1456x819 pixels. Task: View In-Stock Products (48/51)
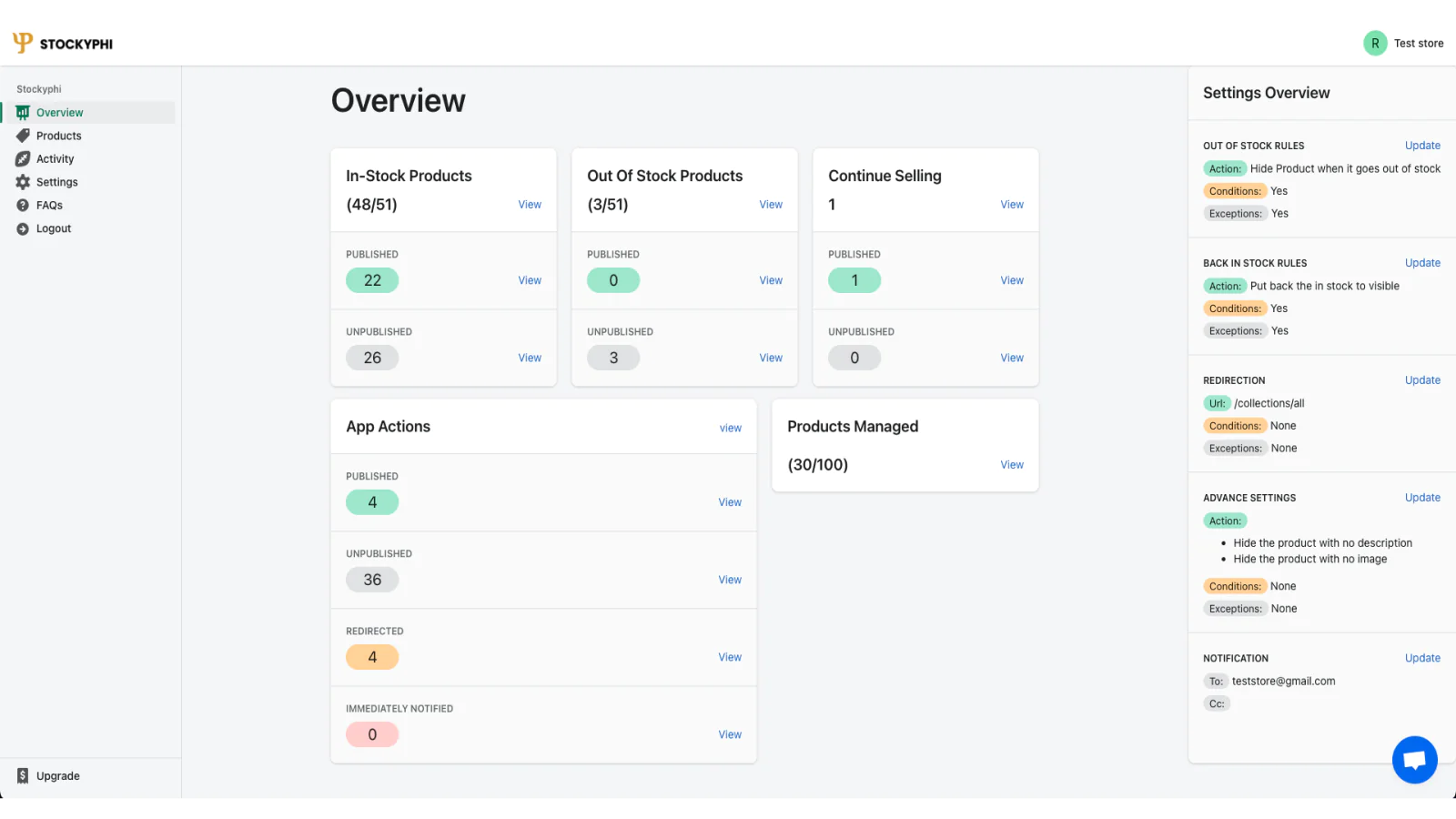[x=530, y=205]
